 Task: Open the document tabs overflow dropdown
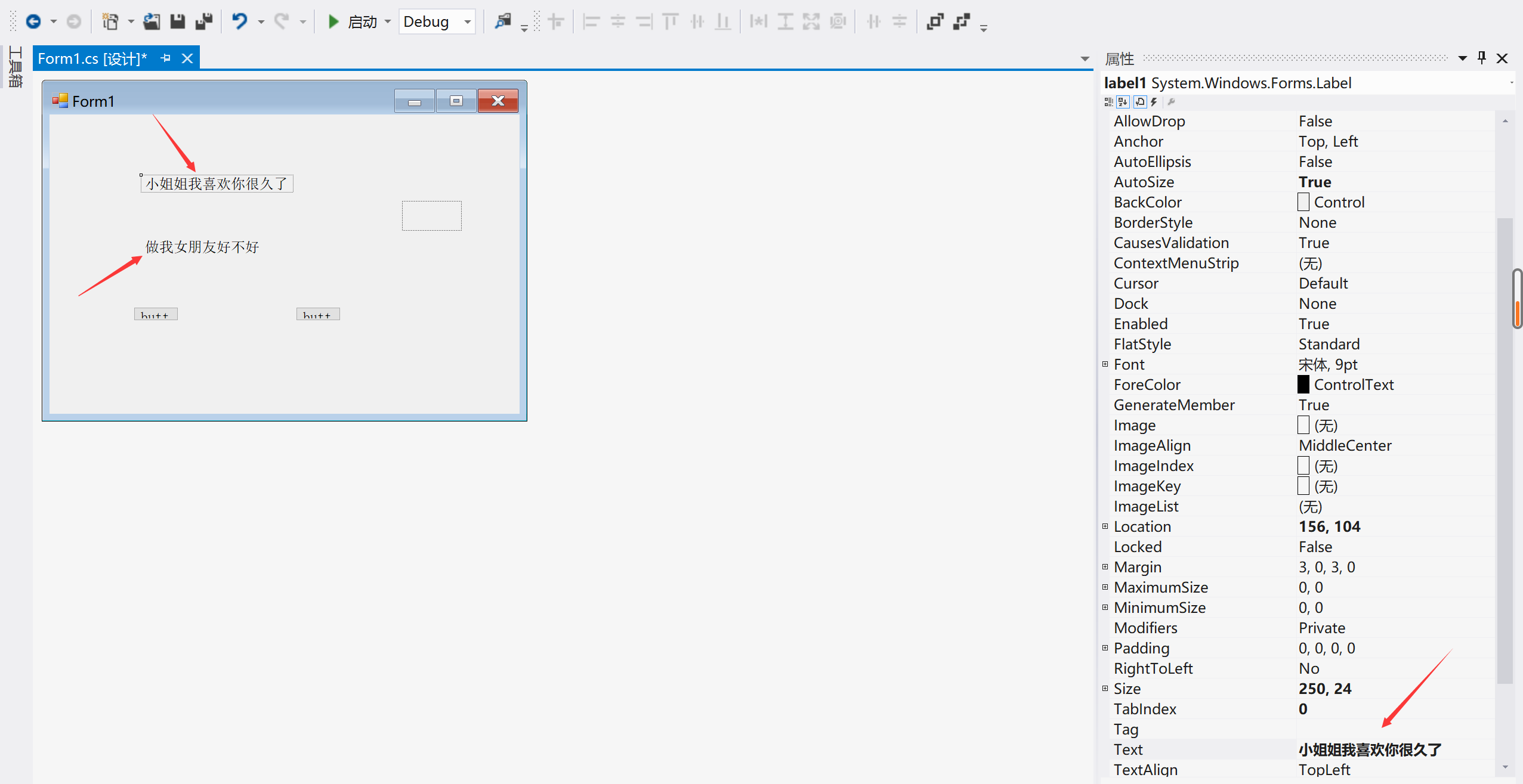(1085, 59)
